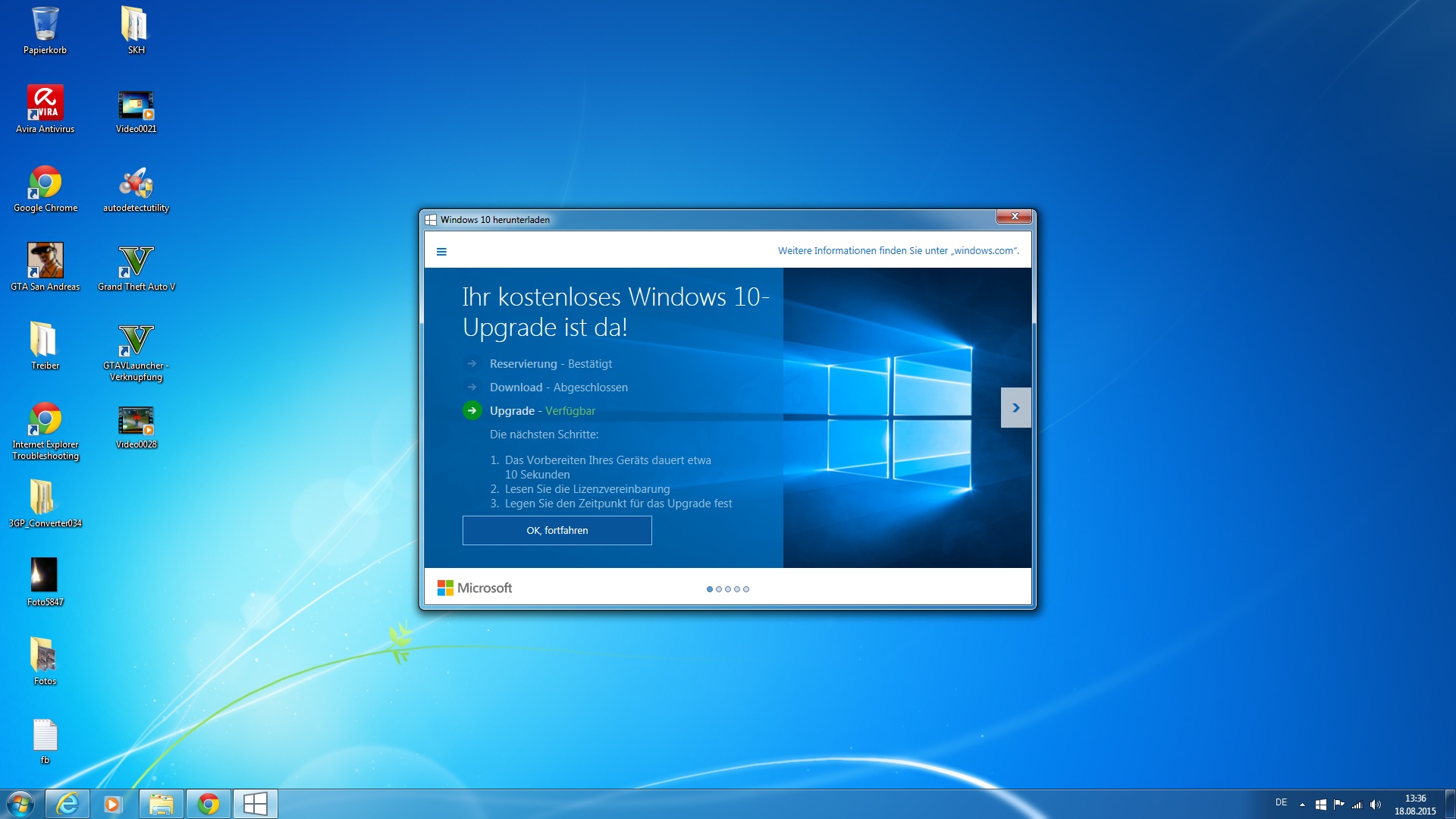
Task: Select the third page indicator dot
Action: point(728,589)
